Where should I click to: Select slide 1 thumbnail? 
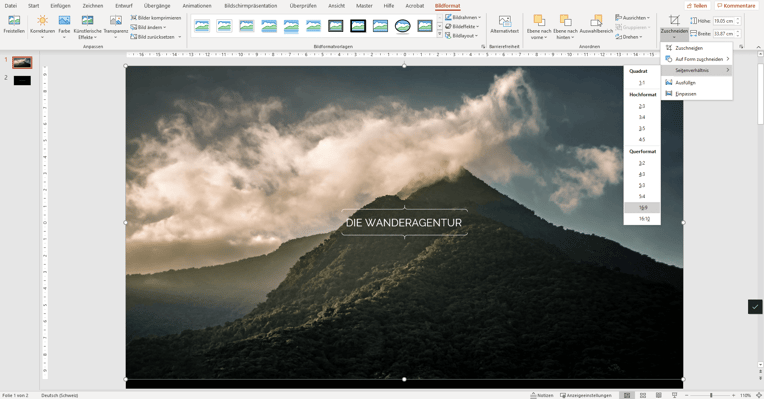pos(22,62)
